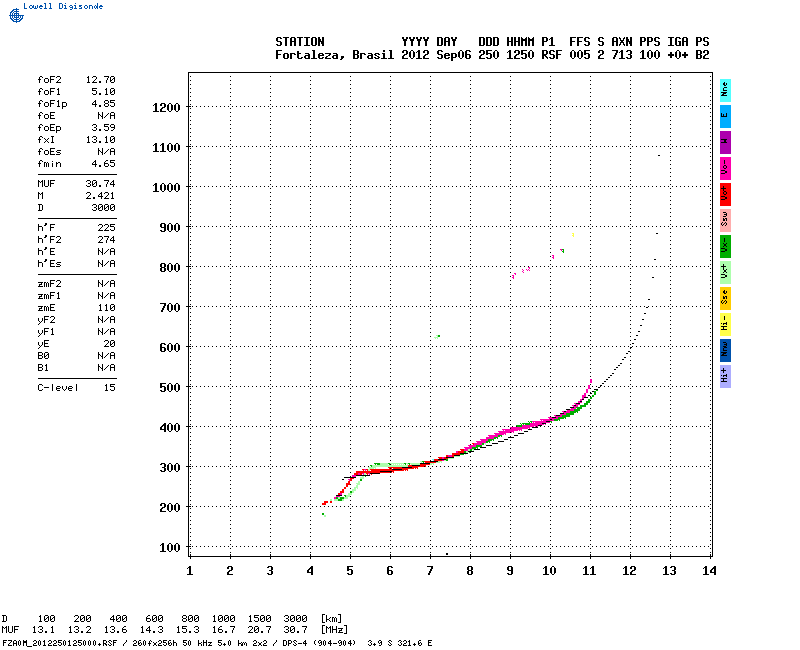Click the h'F2 value 274

click(107, 240)
